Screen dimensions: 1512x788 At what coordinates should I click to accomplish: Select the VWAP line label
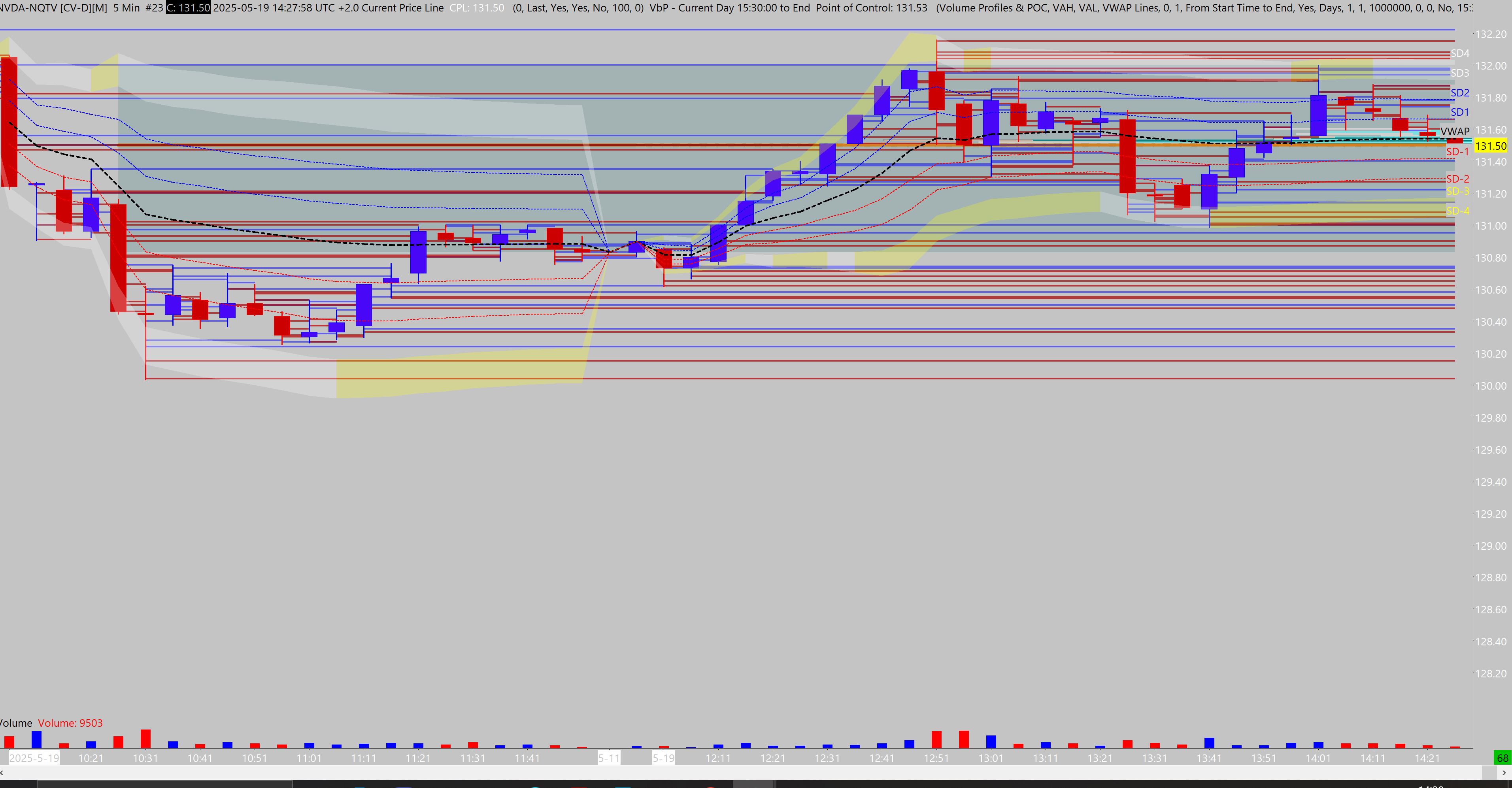coord(1454,132)
